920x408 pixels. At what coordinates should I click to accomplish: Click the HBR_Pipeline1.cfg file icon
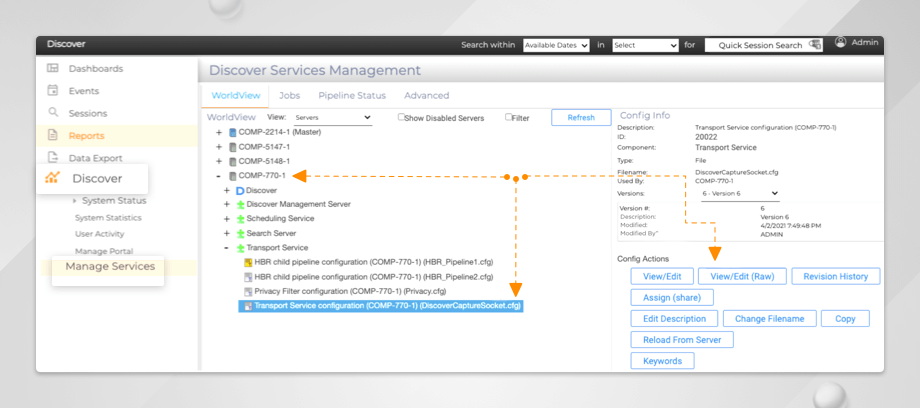point(248,262)
